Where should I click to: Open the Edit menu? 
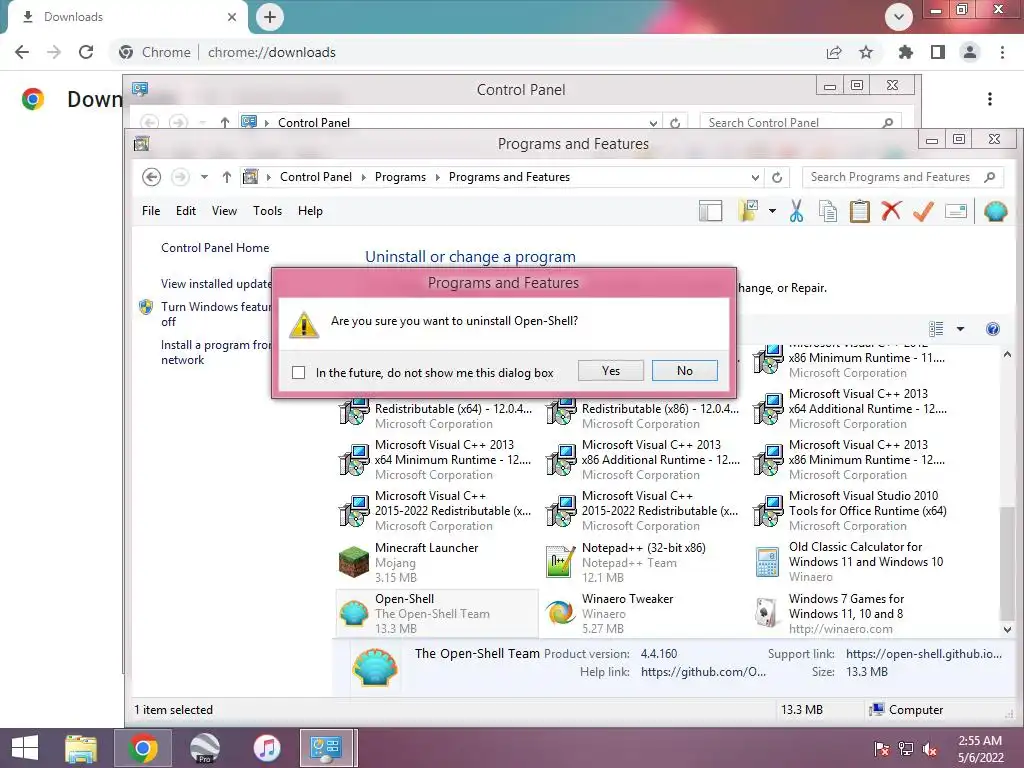tap(185, 211)
